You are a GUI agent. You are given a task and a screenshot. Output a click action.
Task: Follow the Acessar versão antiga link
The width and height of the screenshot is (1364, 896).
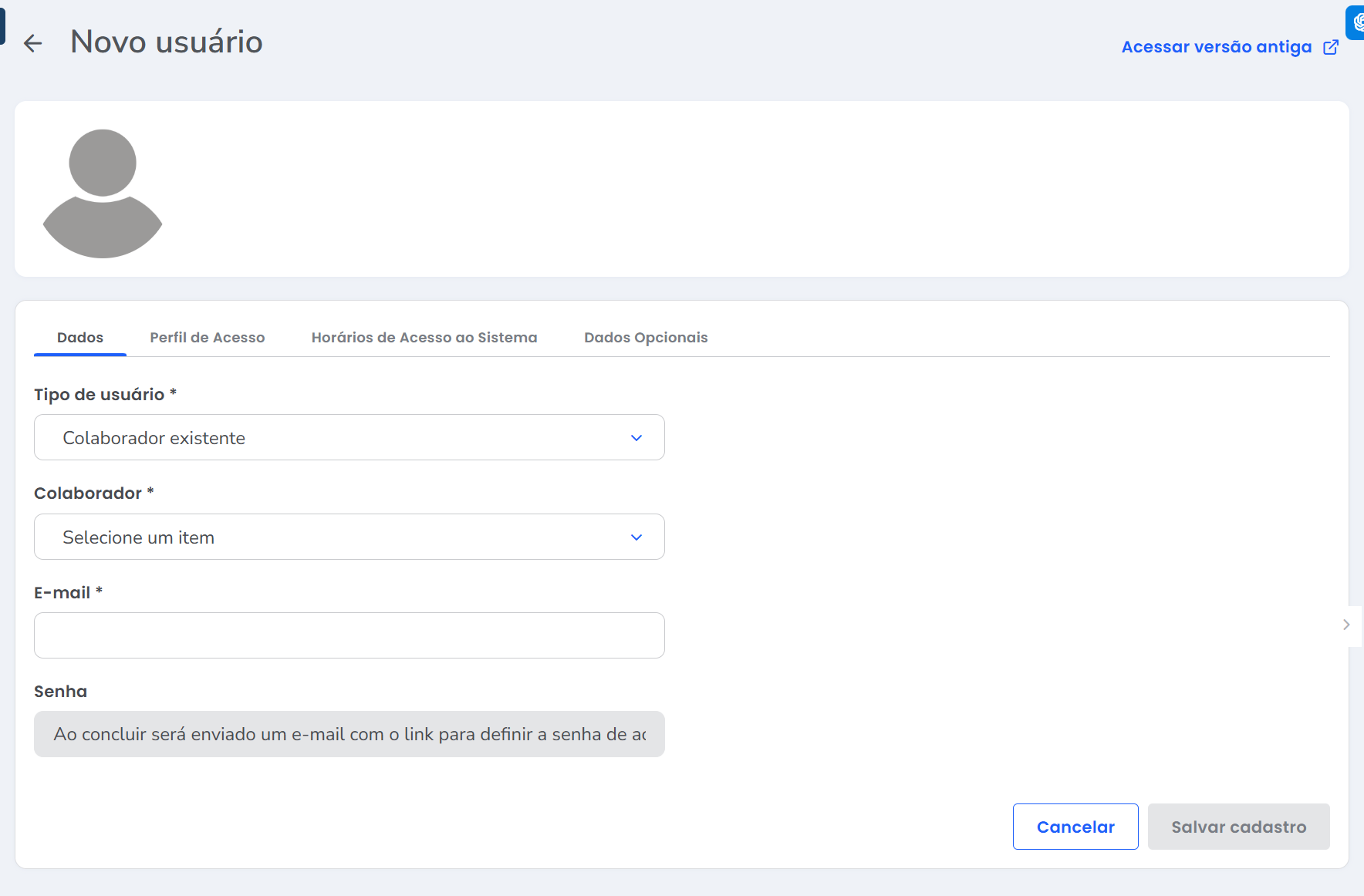[x=1216, y=47]
